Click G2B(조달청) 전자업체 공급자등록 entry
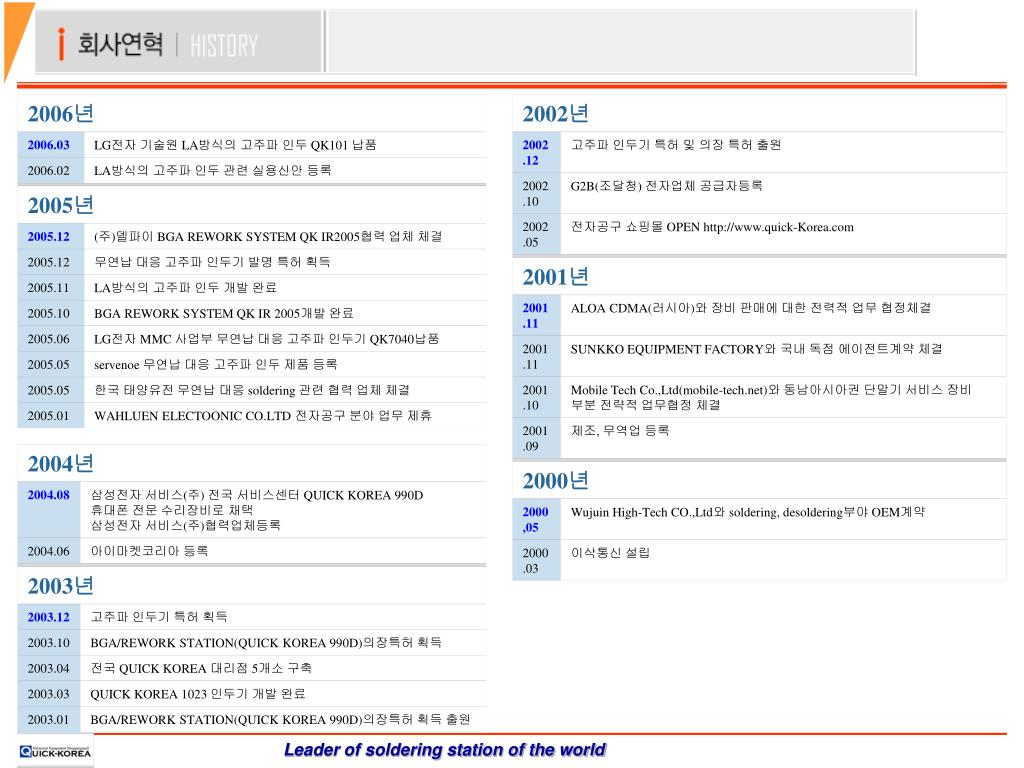Viewport: 1024px width, 768px height. point(667,186)
